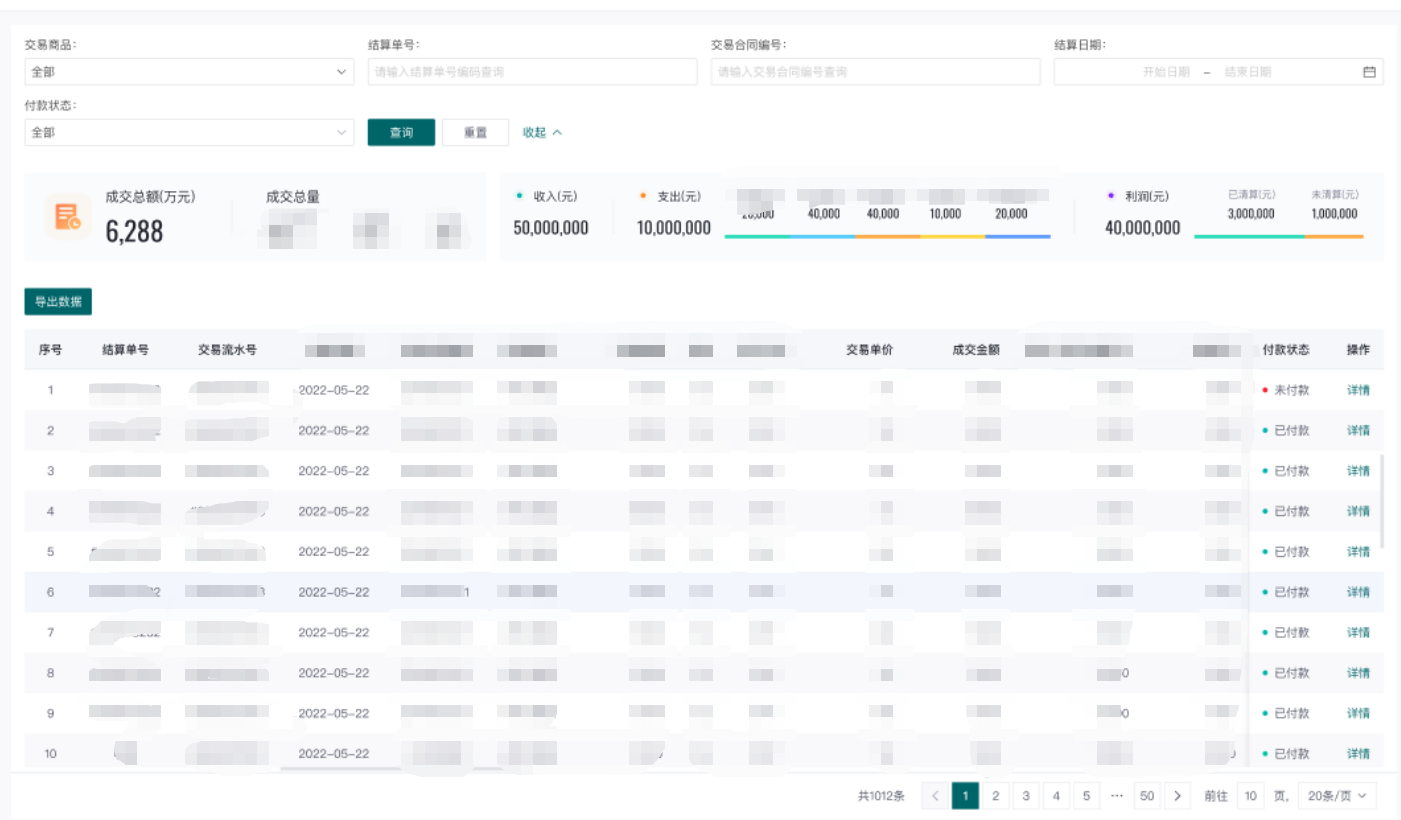1401x820 pixels.
Task: Select page 1 in pagination
Action: [966, 796]
